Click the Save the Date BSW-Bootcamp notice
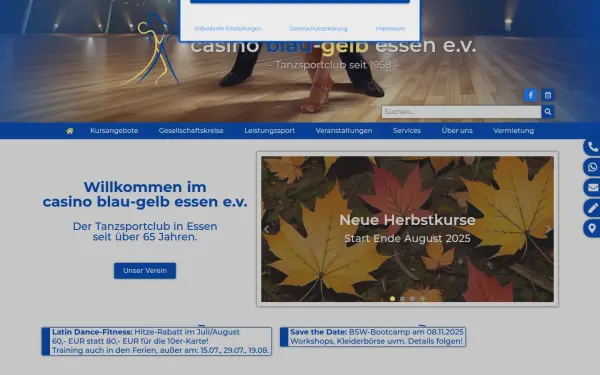 373,337
